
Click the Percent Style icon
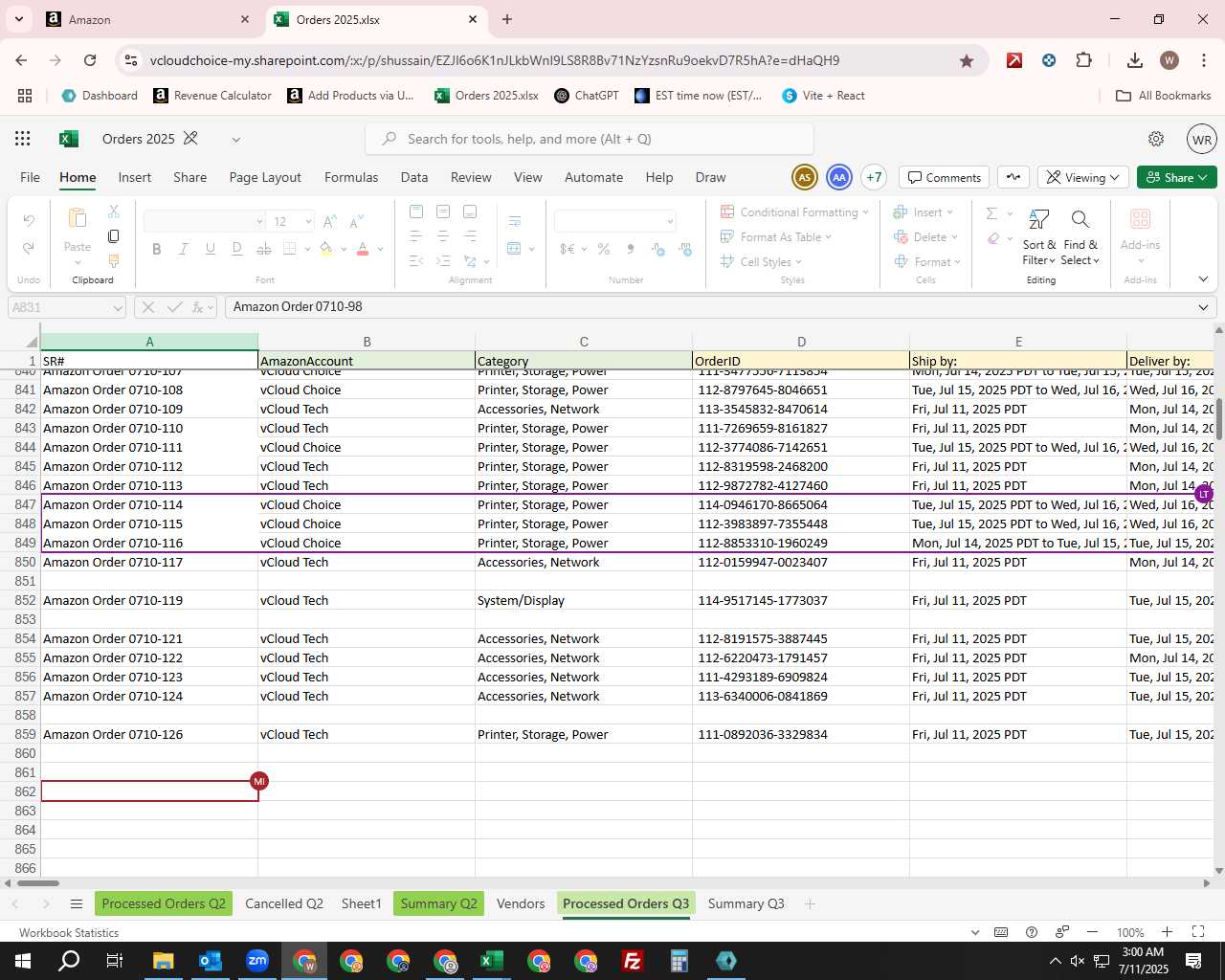[x=604, y=249]
